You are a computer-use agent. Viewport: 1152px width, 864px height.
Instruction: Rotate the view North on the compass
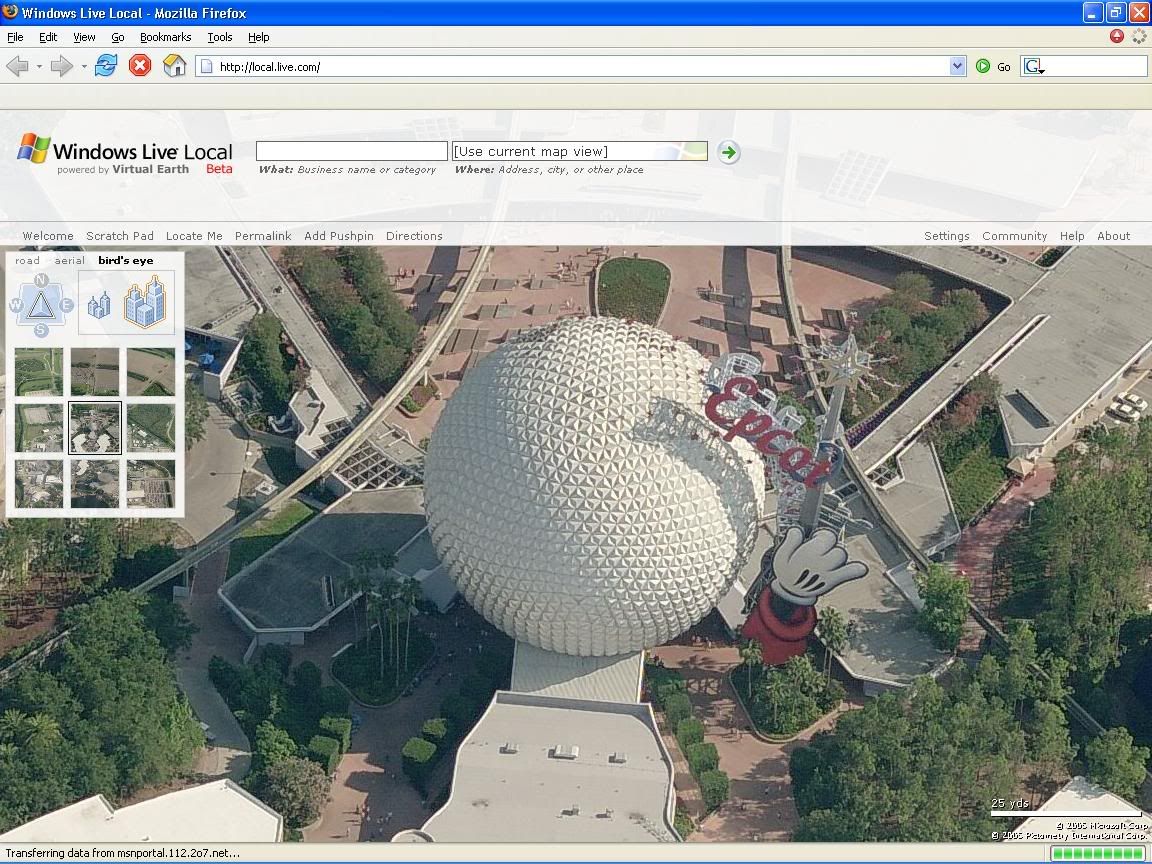tap(41, 280)
